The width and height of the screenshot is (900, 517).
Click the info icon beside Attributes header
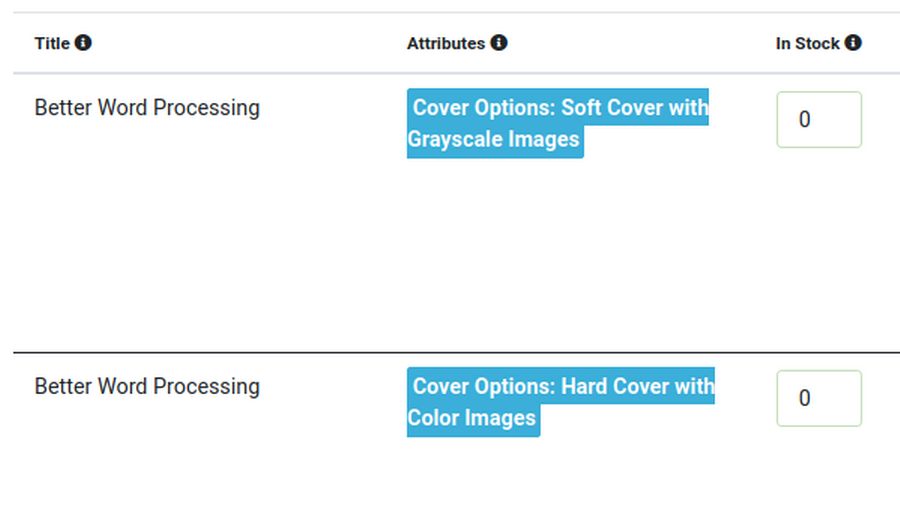coord(498,42)
